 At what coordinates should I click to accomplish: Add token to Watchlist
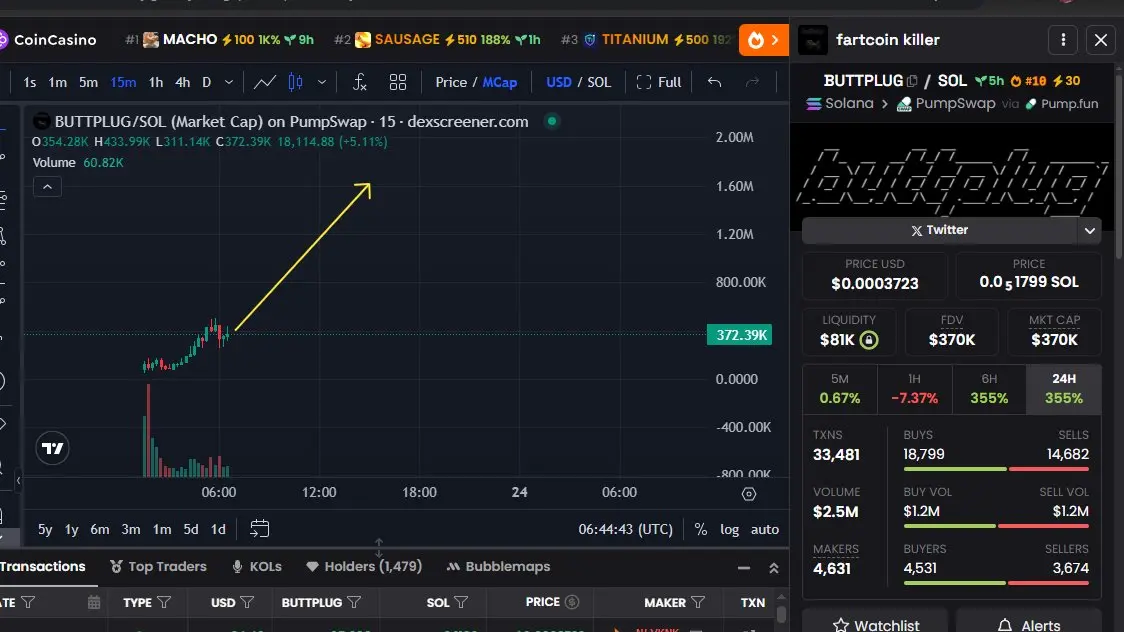(x=876, y=623)
